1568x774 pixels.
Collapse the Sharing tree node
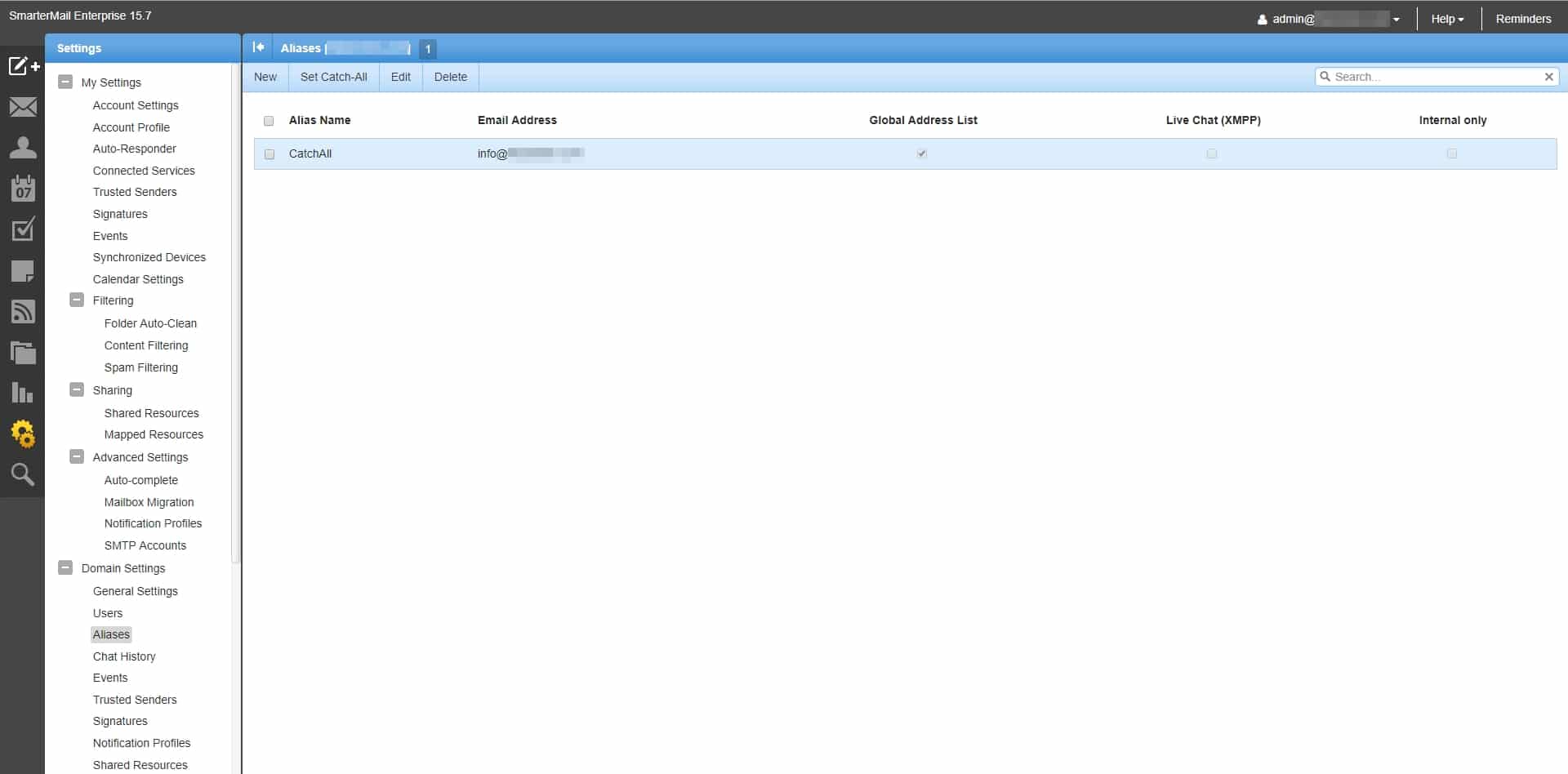[x=77, y=389]
